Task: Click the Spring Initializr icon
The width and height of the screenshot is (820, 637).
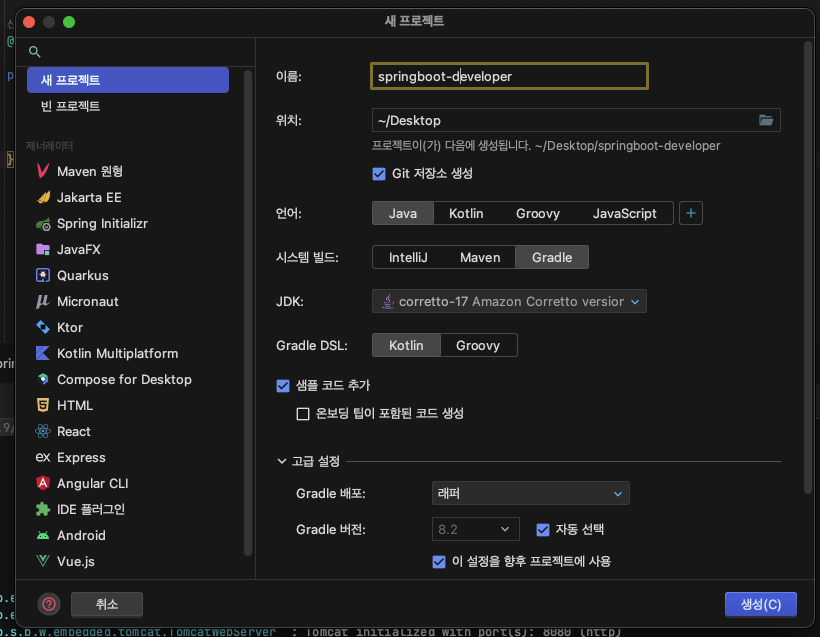Action: 43,224
